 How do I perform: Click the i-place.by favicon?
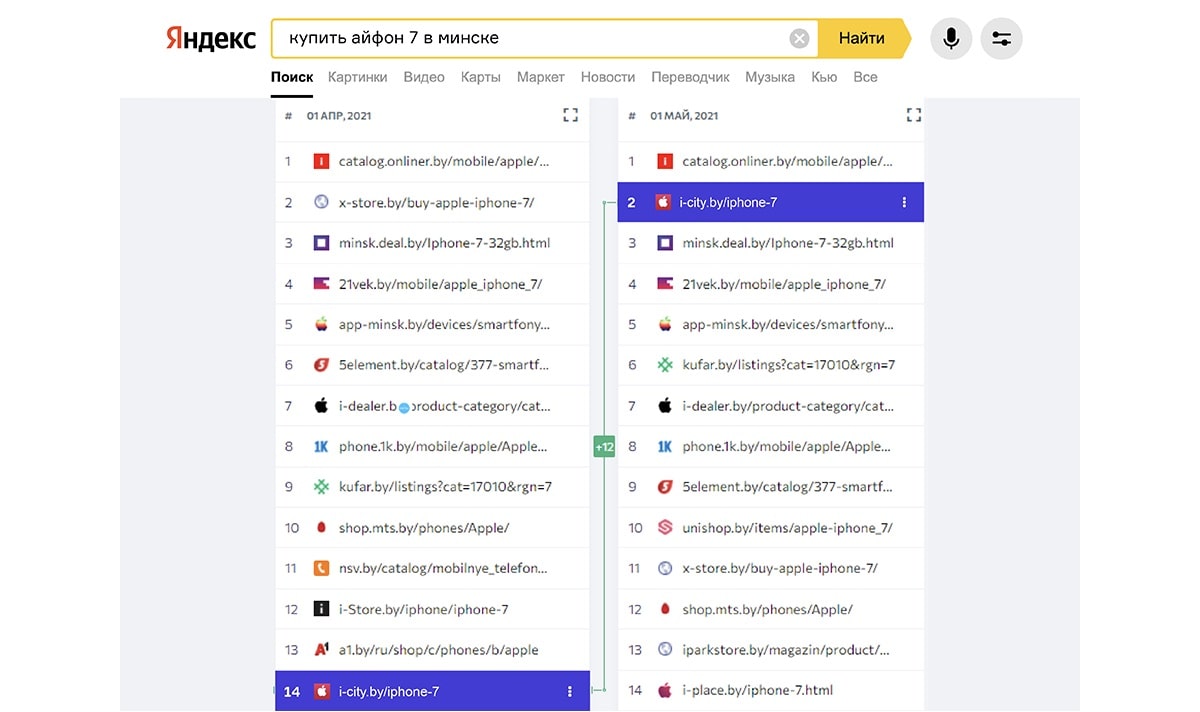(665, 690)
